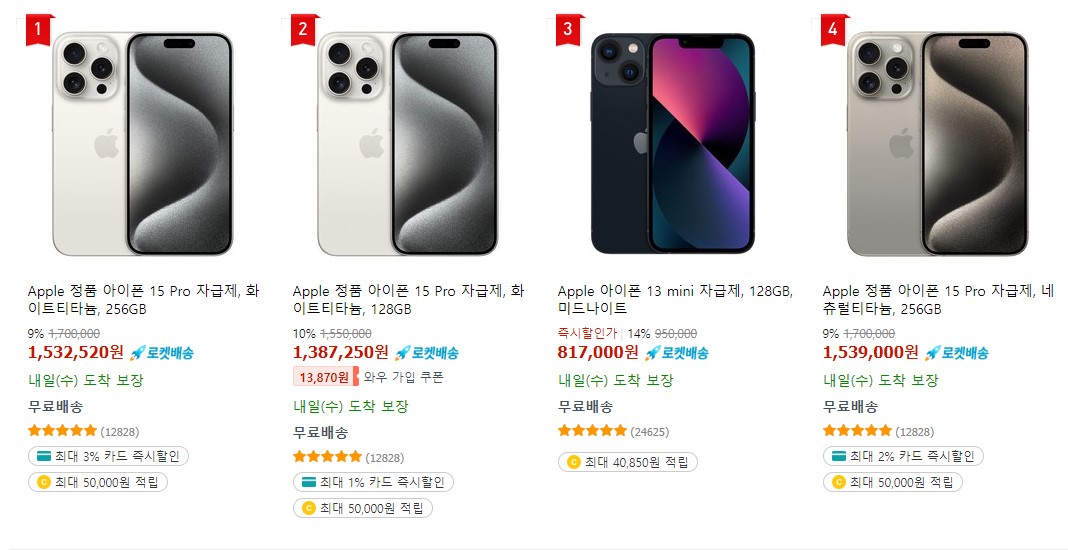1068x550 pixels.
Task: Click the red rank 3 ribbon badge
Action: (x=569, y=29)
